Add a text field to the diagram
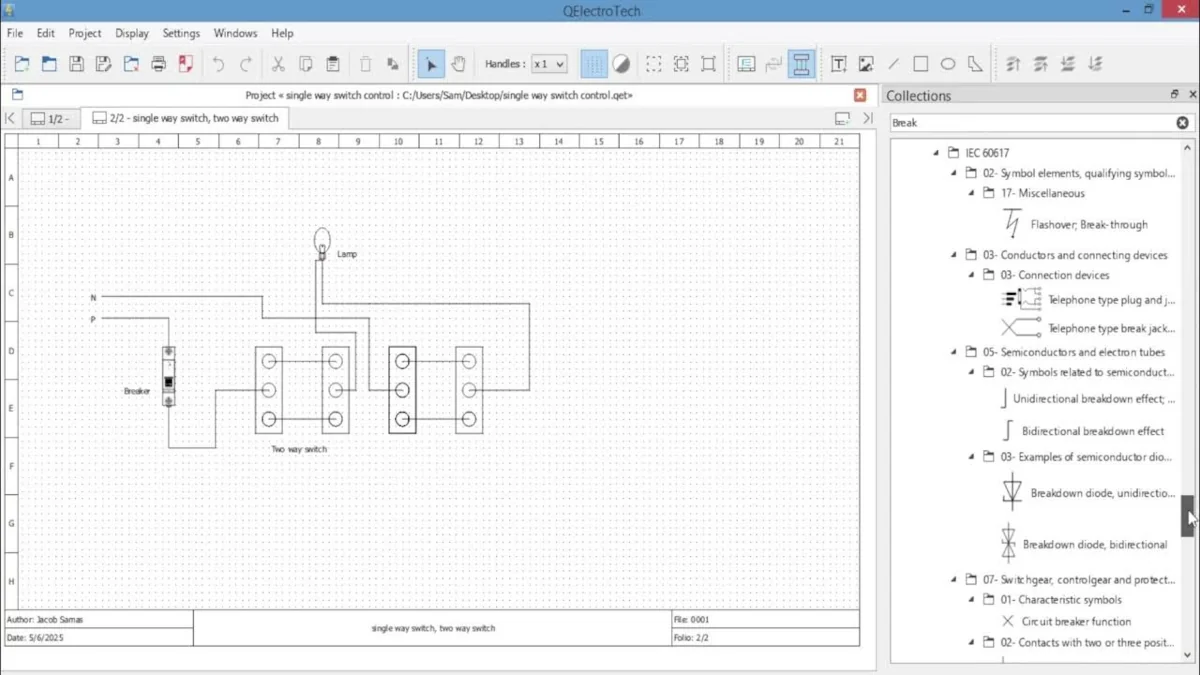Image resolution: width=1200 pixels, height=675 pixels. click(x=838, y=64)
